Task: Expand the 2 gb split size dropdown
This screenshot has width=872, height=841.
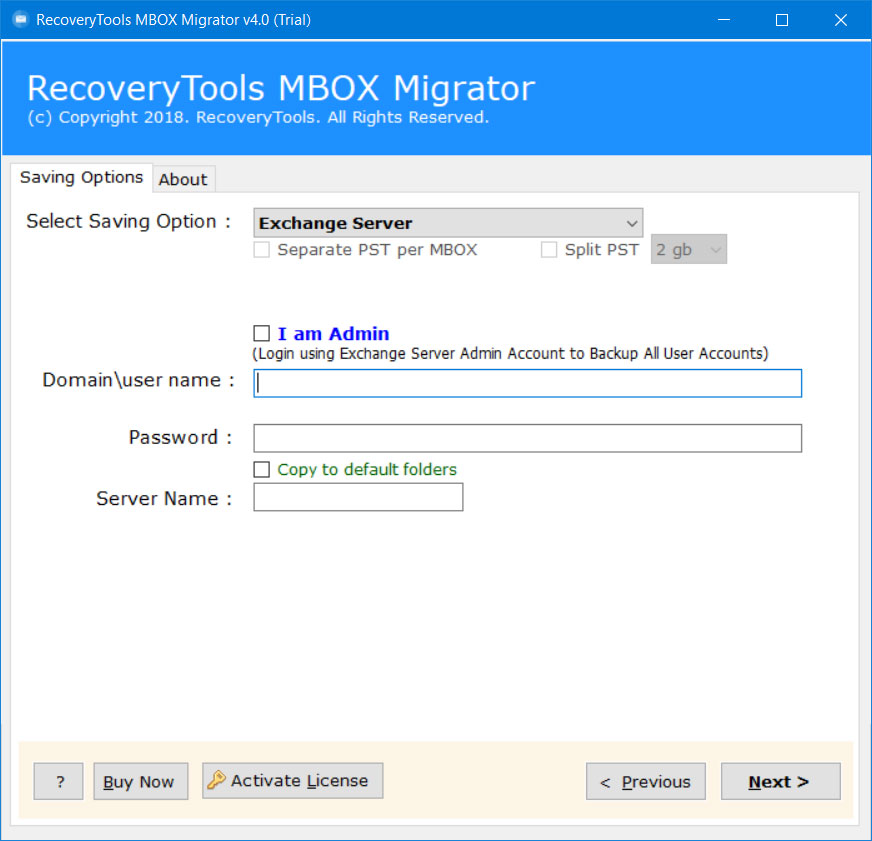Action: coord(688,249)
